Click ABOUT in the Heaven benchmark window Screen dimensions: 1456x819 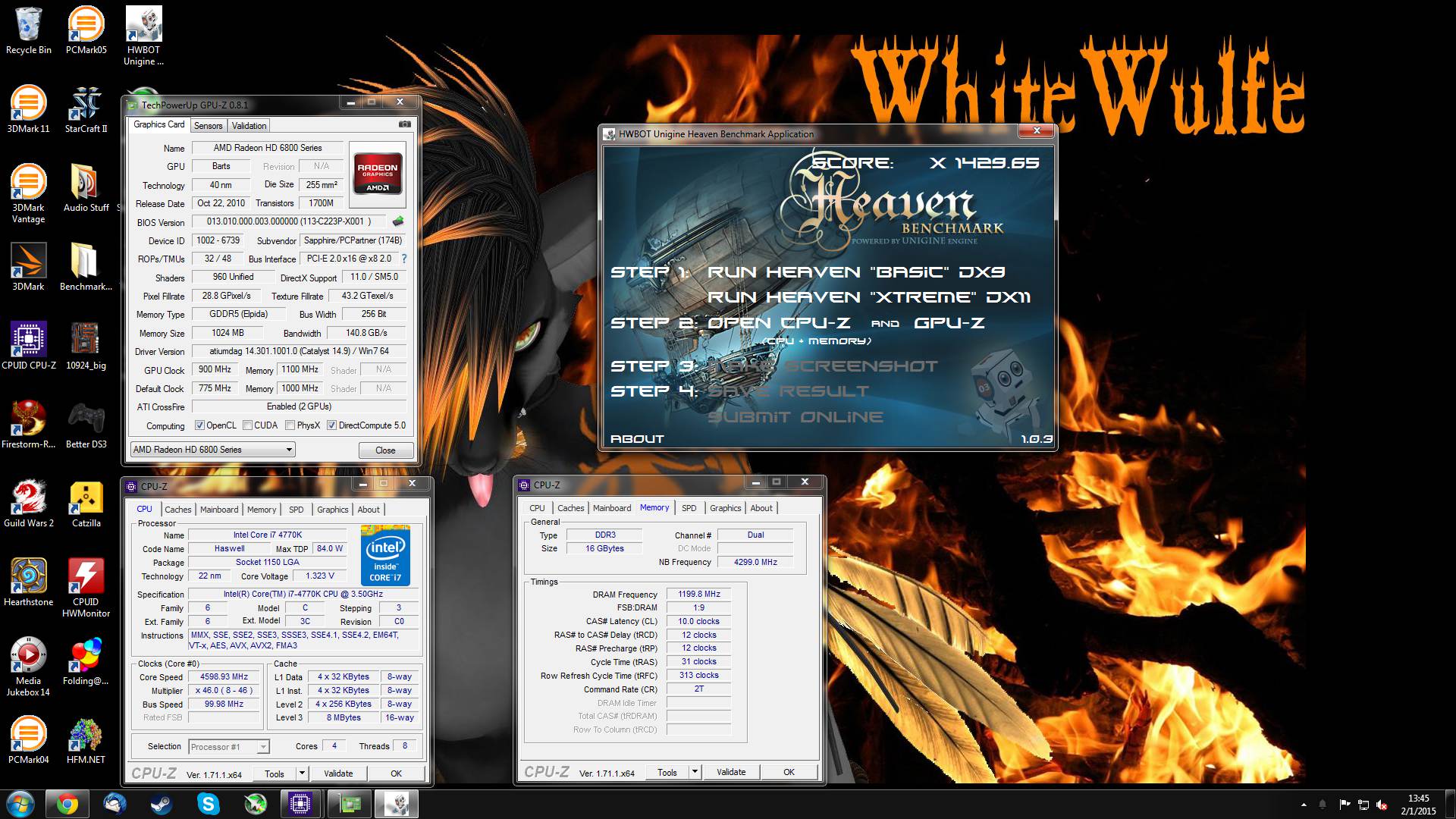tap(637, 439)
